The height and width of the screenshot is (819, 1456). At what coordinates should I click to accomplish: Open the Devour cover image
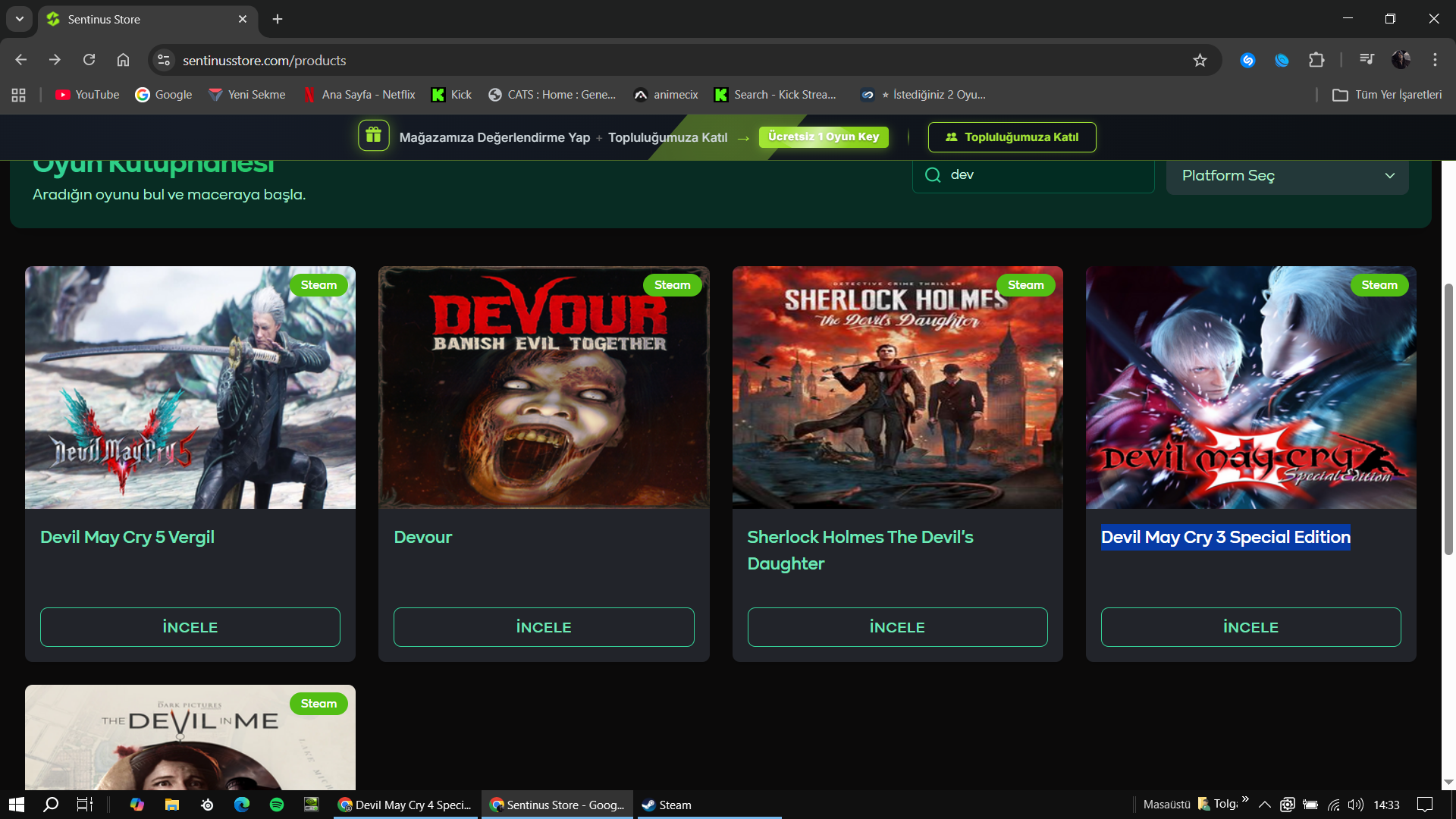coord(544,388)
